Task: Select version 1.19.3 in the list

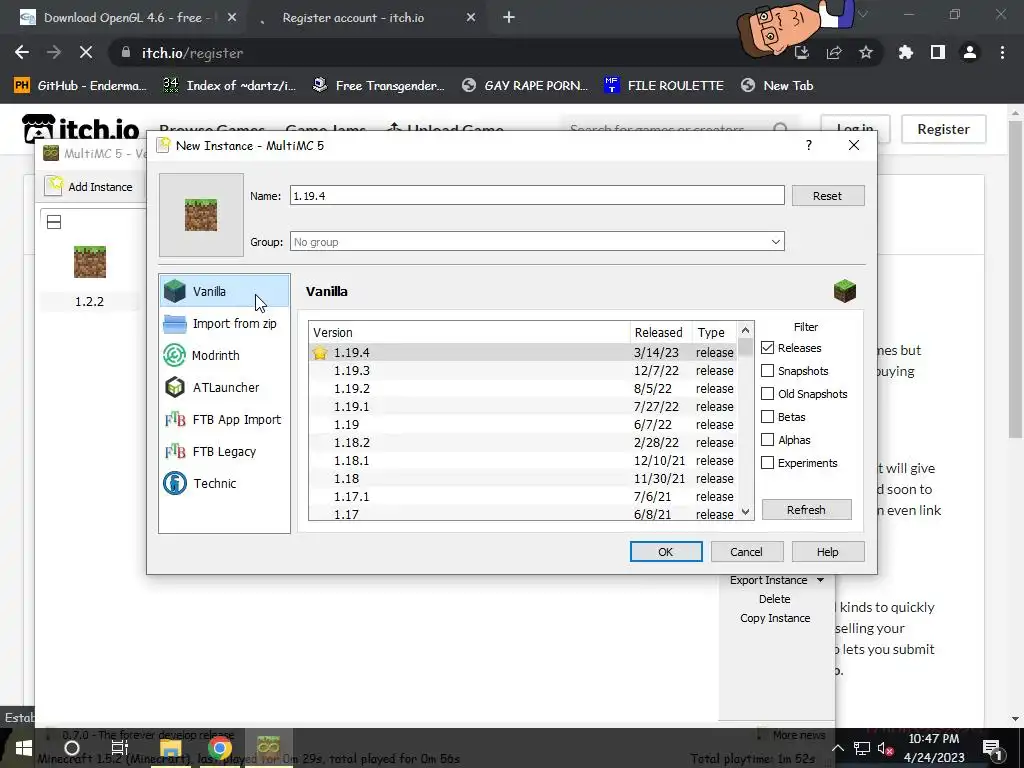Action: (x=523, y=370)
